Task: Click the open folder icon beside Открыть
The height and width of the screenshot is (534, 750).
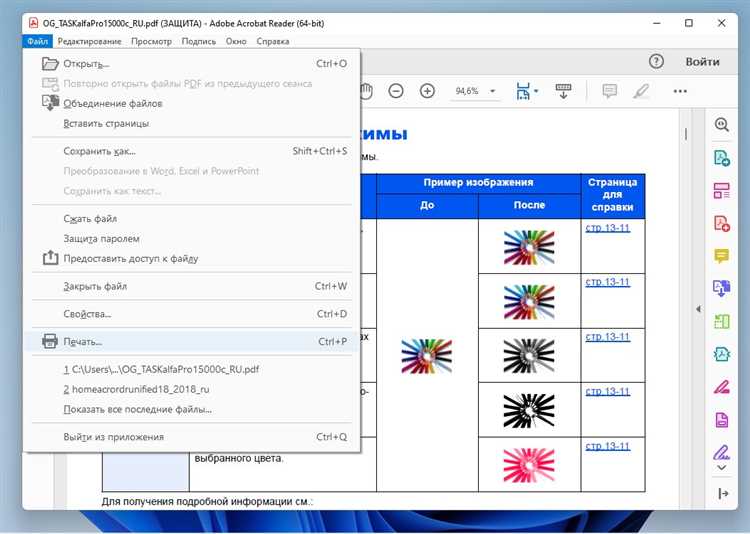Action: pos(50,64)
